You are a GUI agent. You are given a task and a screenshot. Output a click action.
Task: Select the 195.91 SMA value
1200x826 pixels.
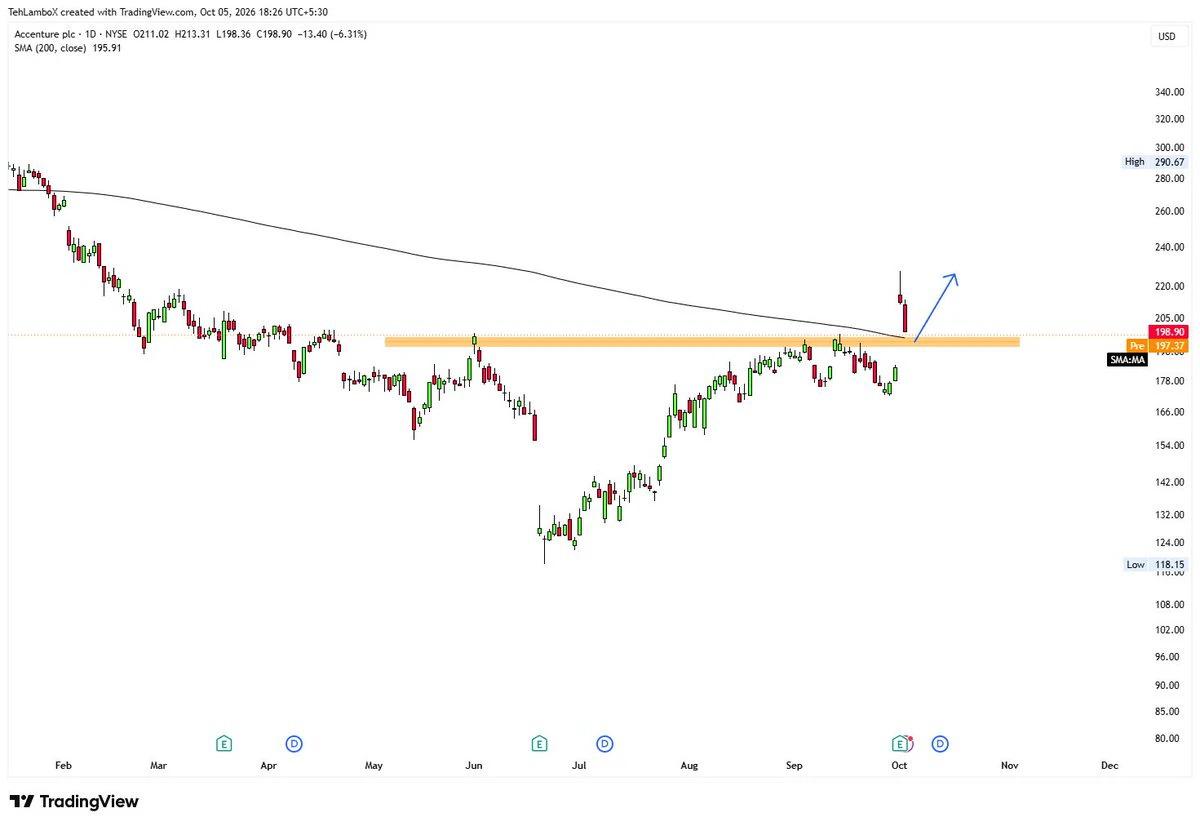105,47
